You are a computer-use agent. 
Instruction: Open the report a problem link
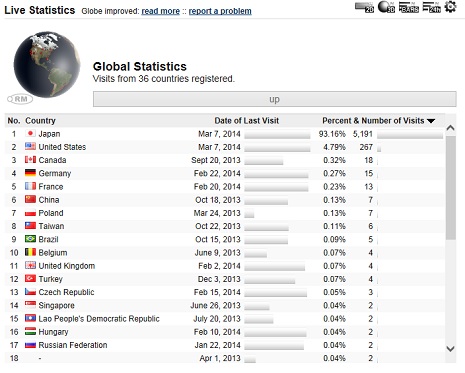220,11
